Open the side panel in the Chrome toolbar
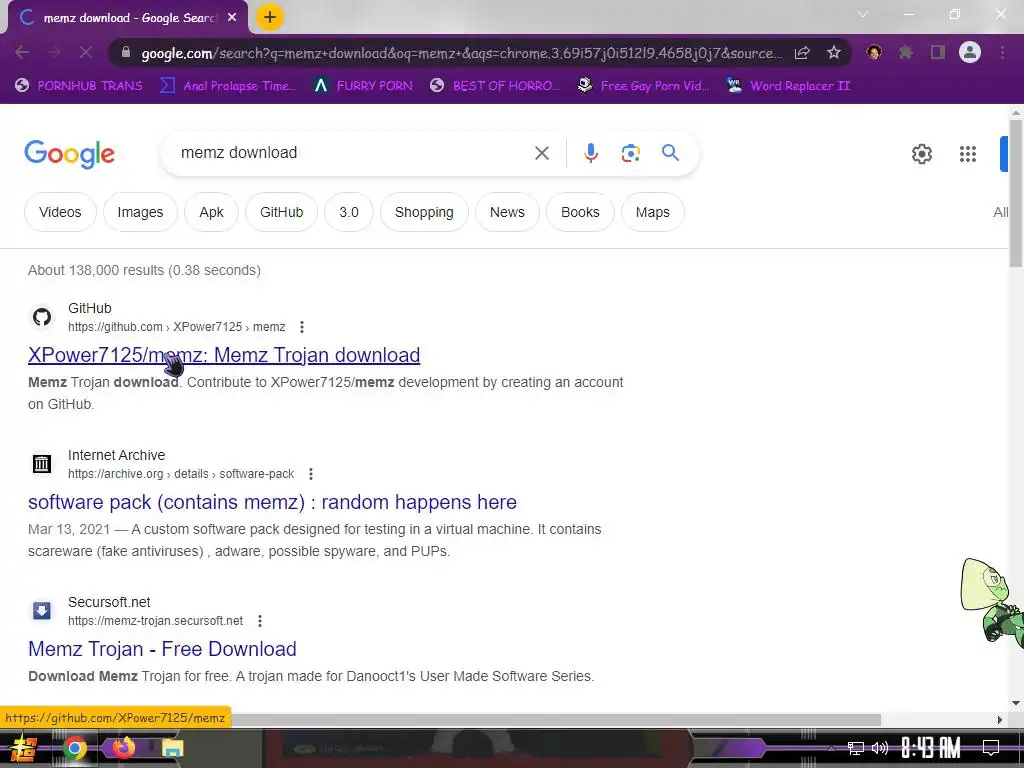This screenshot has height=768, width=1024. pyautogui.click(x=938, y=52)
